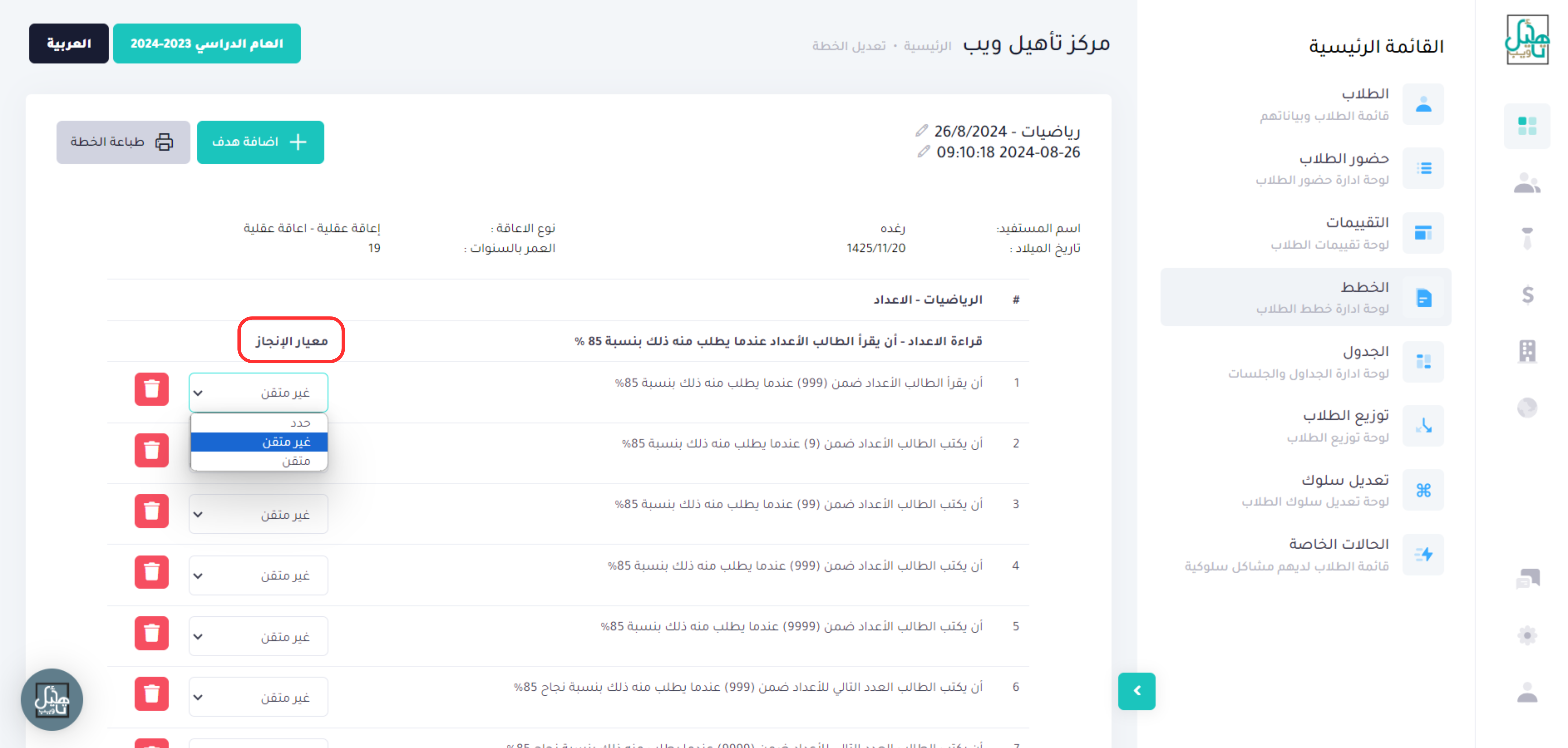Open the achievement dropdown for goal row 4
Viewport: 1568px width, 748px height.
click(x=258, y=575)
